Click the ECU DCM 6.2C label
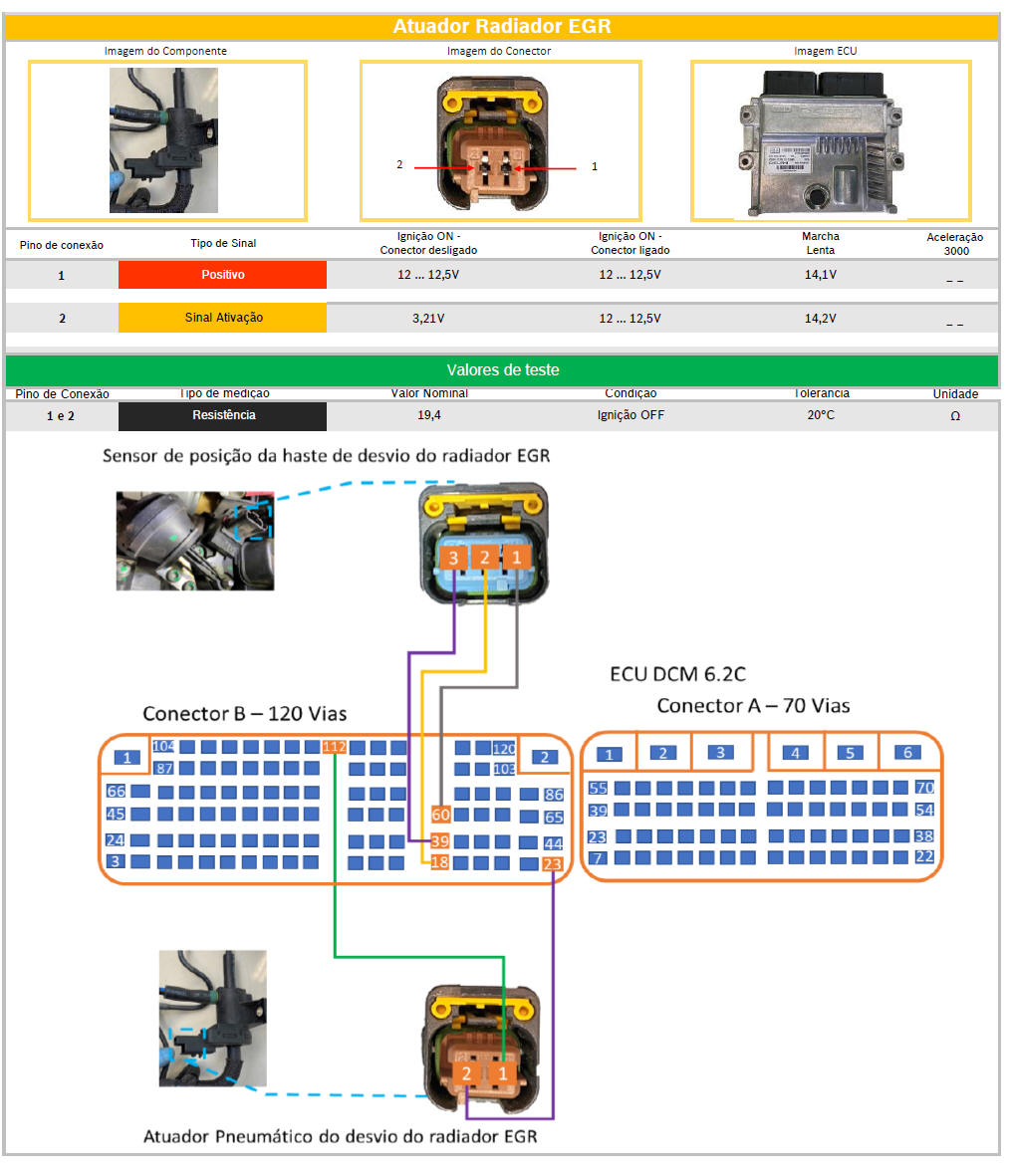Image resolution: width=1010 pixels, height=1176 pixels. tap(677, 674)
